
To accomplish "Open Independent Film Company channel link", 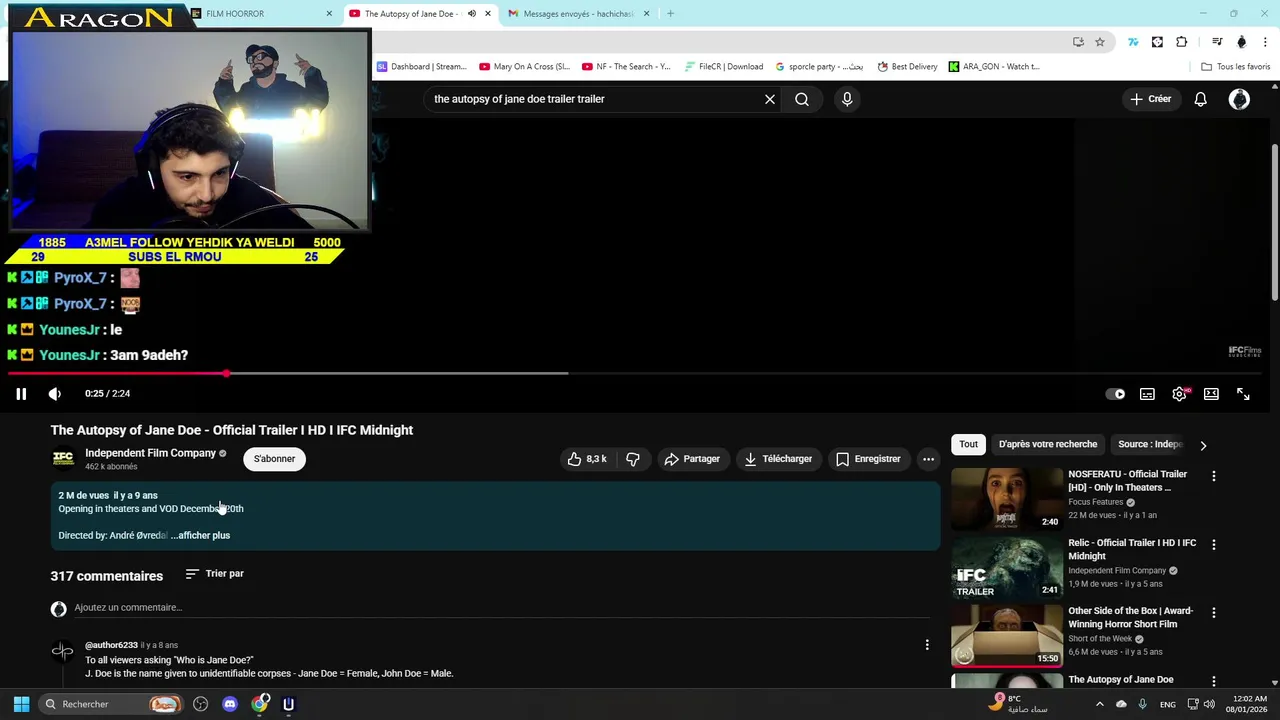I will (x=150, y=453).
